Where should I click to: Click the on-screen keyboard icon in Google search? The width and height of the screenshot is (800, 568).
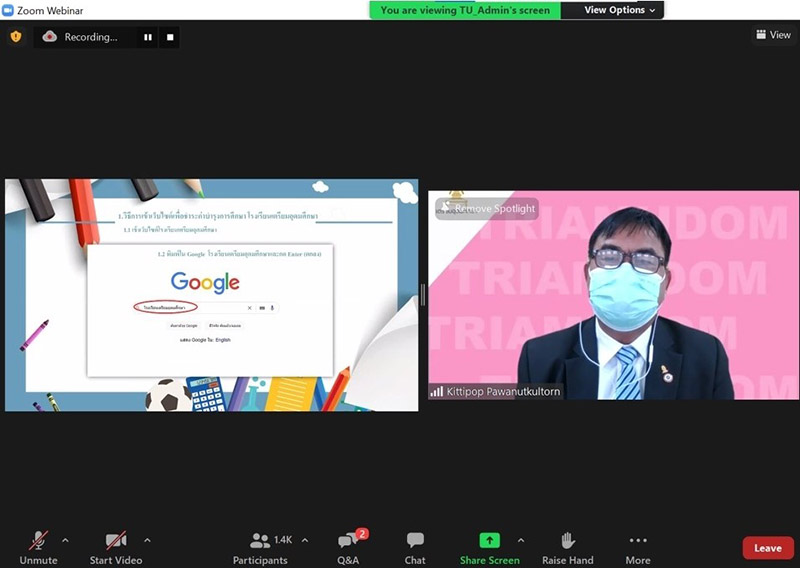coord(262,308)
